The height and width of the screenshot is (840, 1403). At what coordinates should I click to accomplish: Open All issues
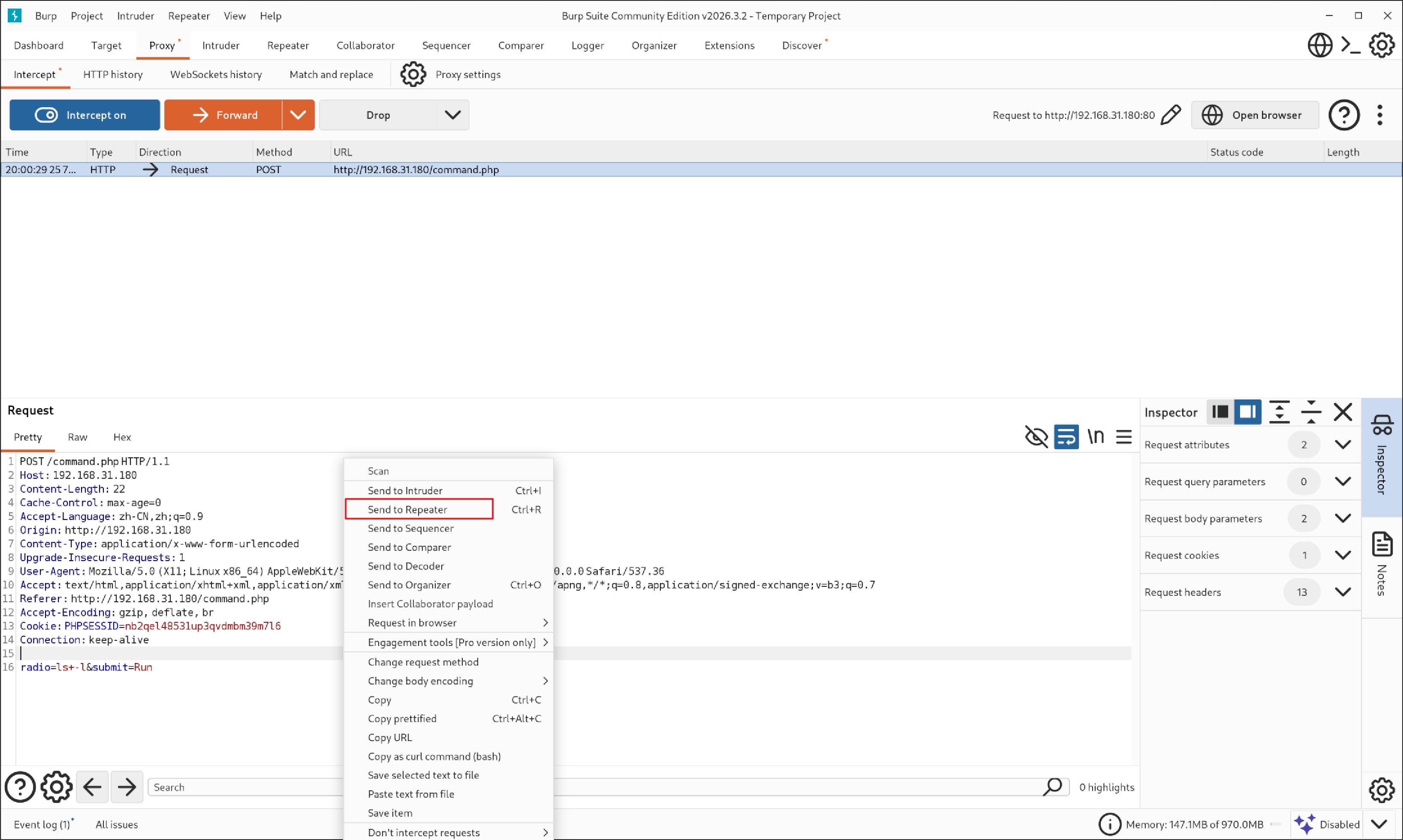117,824
